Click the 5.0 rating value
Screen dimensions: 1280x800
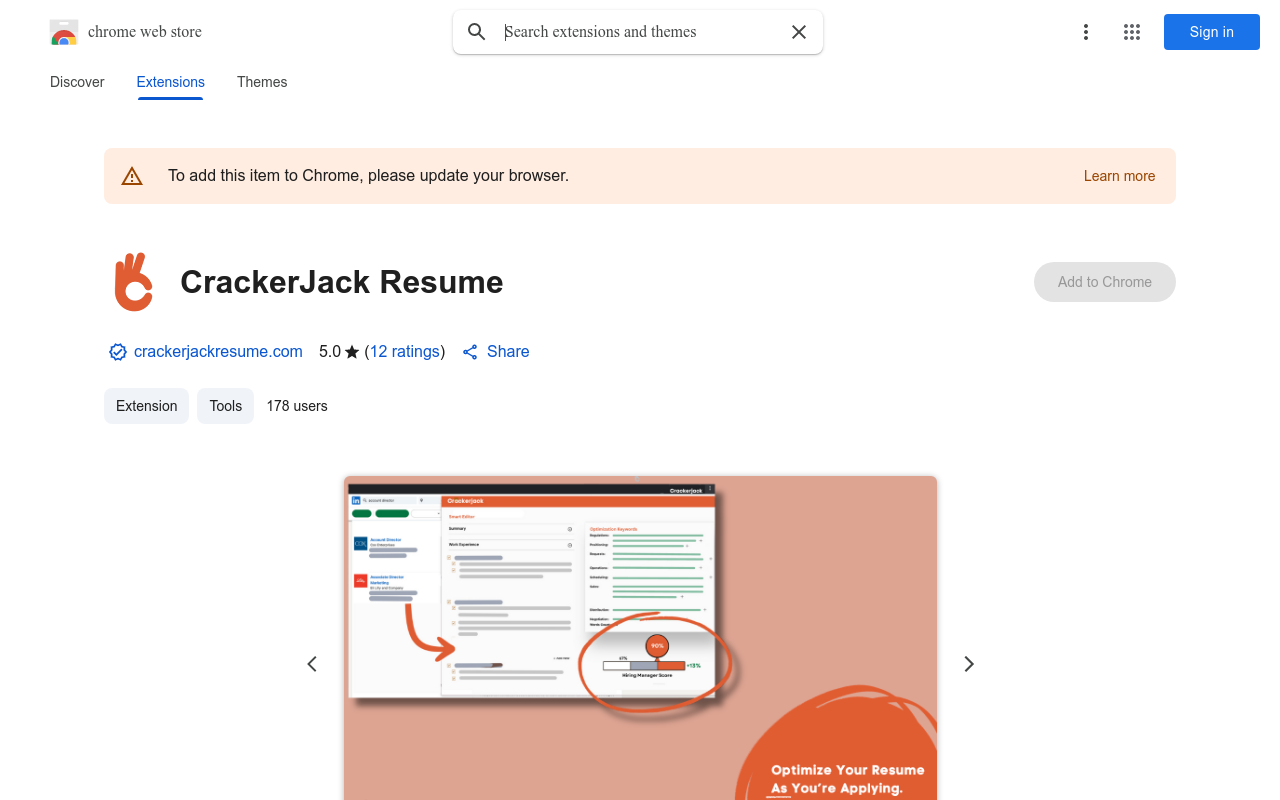(330, 352)
